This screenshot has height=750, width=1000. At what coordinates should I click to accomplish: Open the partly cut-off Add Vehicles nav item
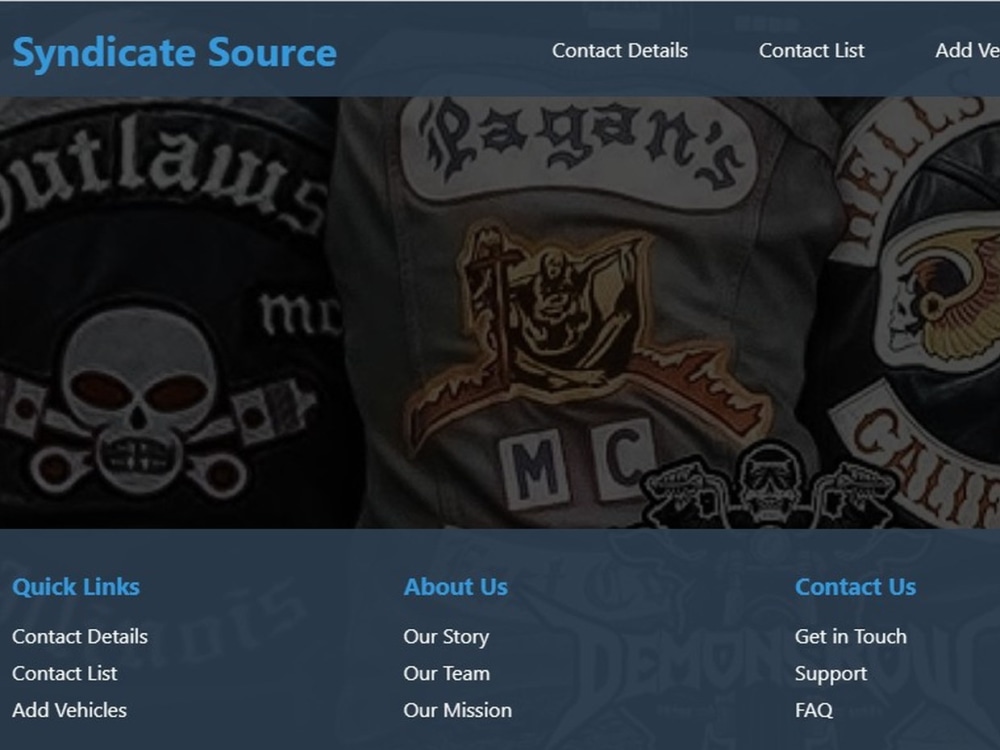click(x=967, y=50)
